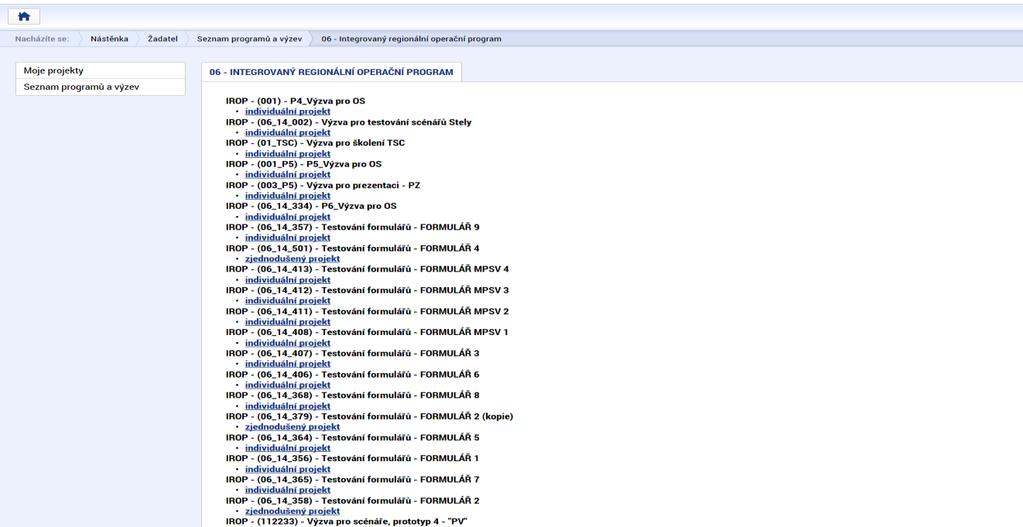Click heading IROP - (06_14_379) FORMULÁŘ 2 (kopie)
1023x527 pixels.
[369, 416]
